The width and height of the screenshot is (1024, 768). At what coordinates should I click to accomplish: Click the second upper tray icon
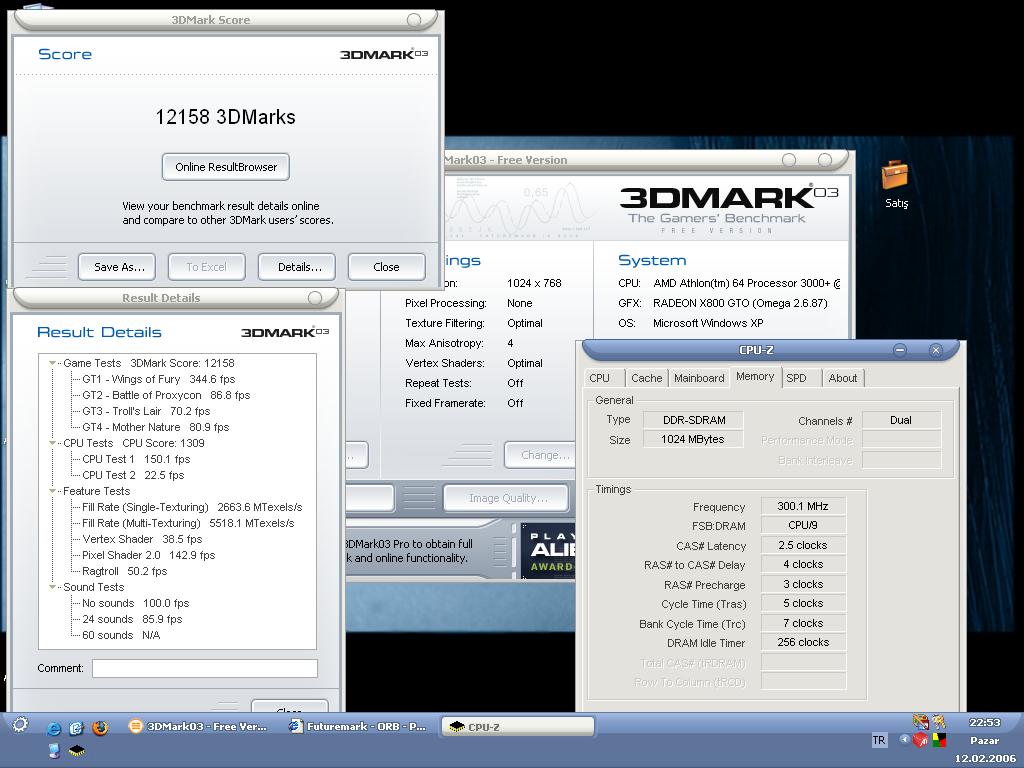pos(939,722)
